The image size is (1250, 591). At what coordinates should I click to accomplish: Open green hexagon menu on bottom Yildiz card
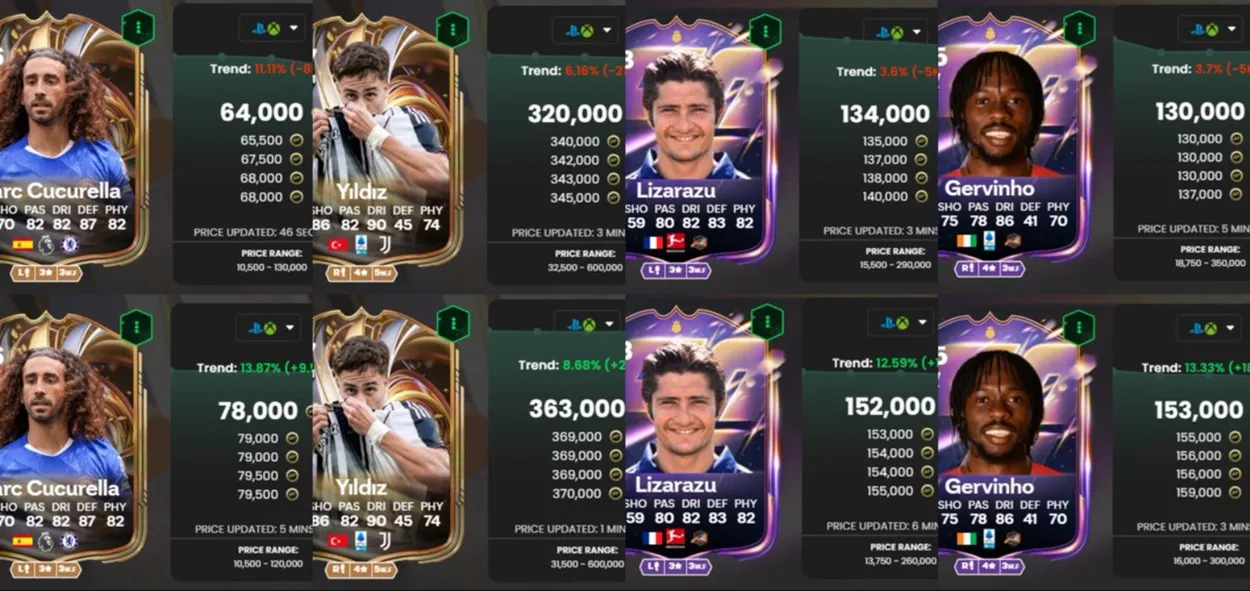[x=453, y=324]
